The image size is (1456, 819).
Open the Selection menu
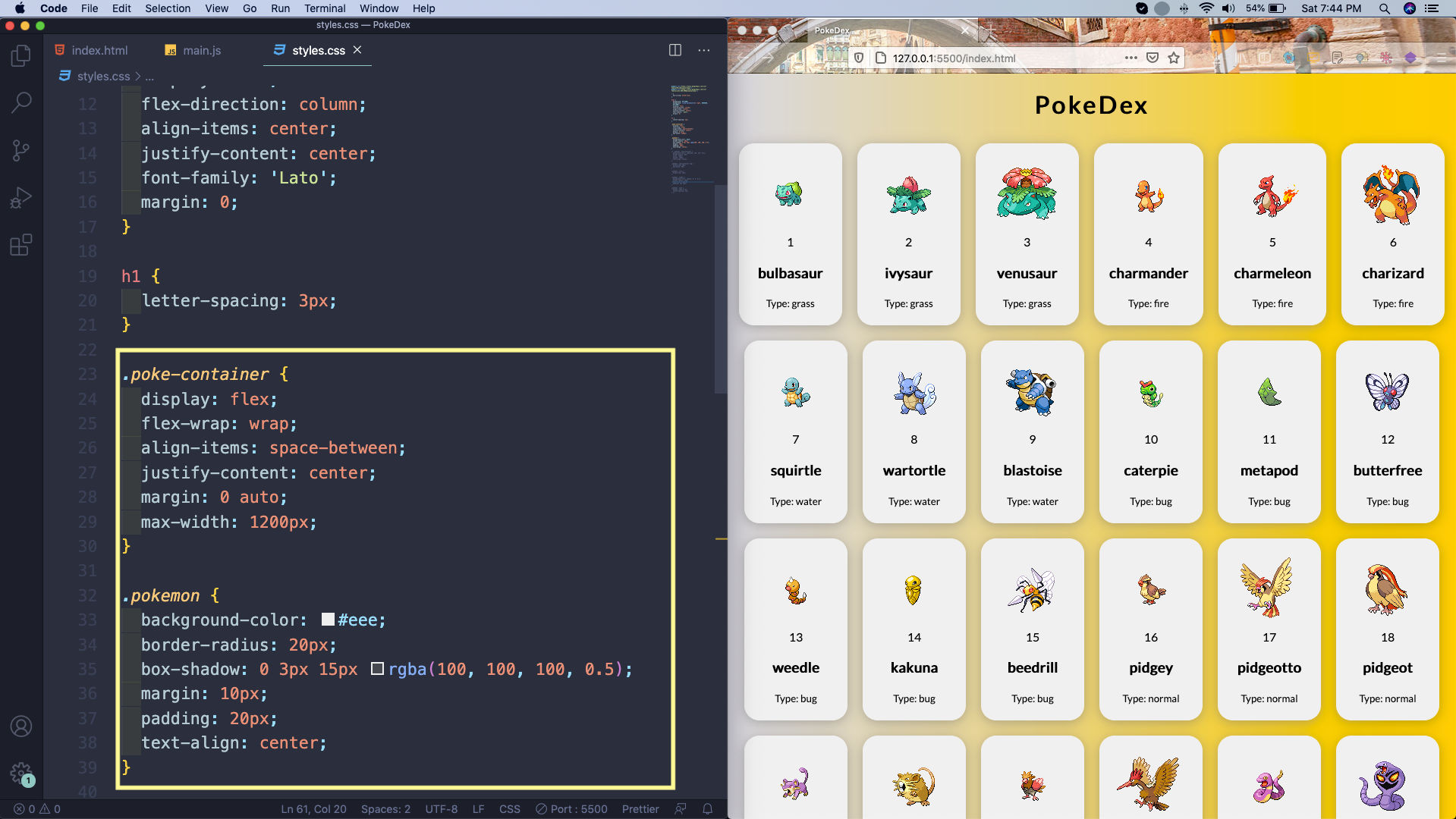(x=168, y=8)
